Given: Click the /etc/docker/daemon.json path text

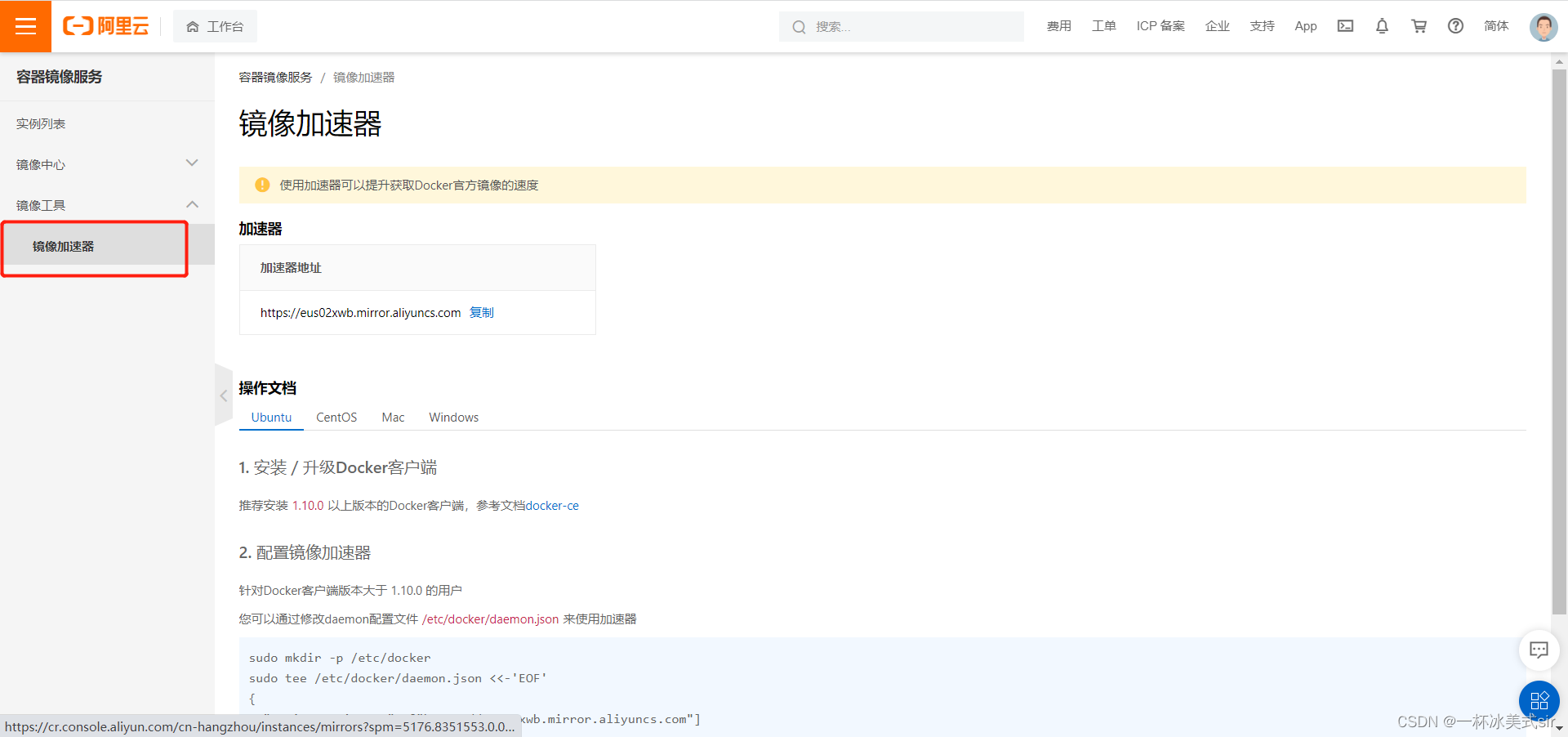Looking at the screenshot, I should [490, 619].
